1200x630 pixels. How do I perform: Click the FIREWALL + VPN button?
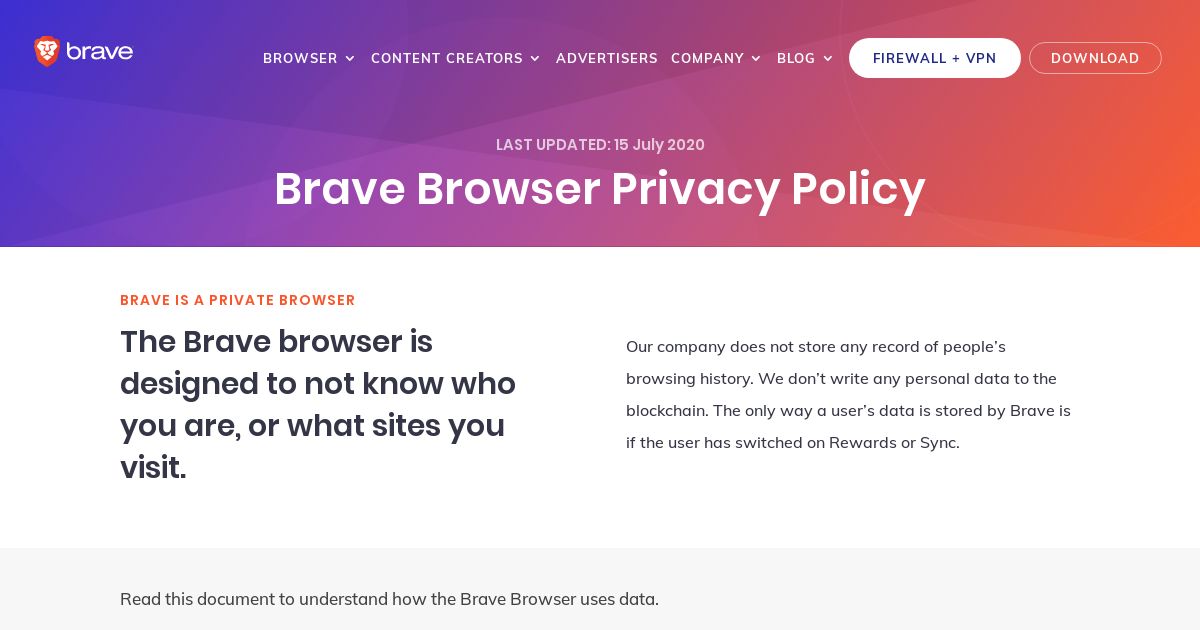click(x=935, y=58)
